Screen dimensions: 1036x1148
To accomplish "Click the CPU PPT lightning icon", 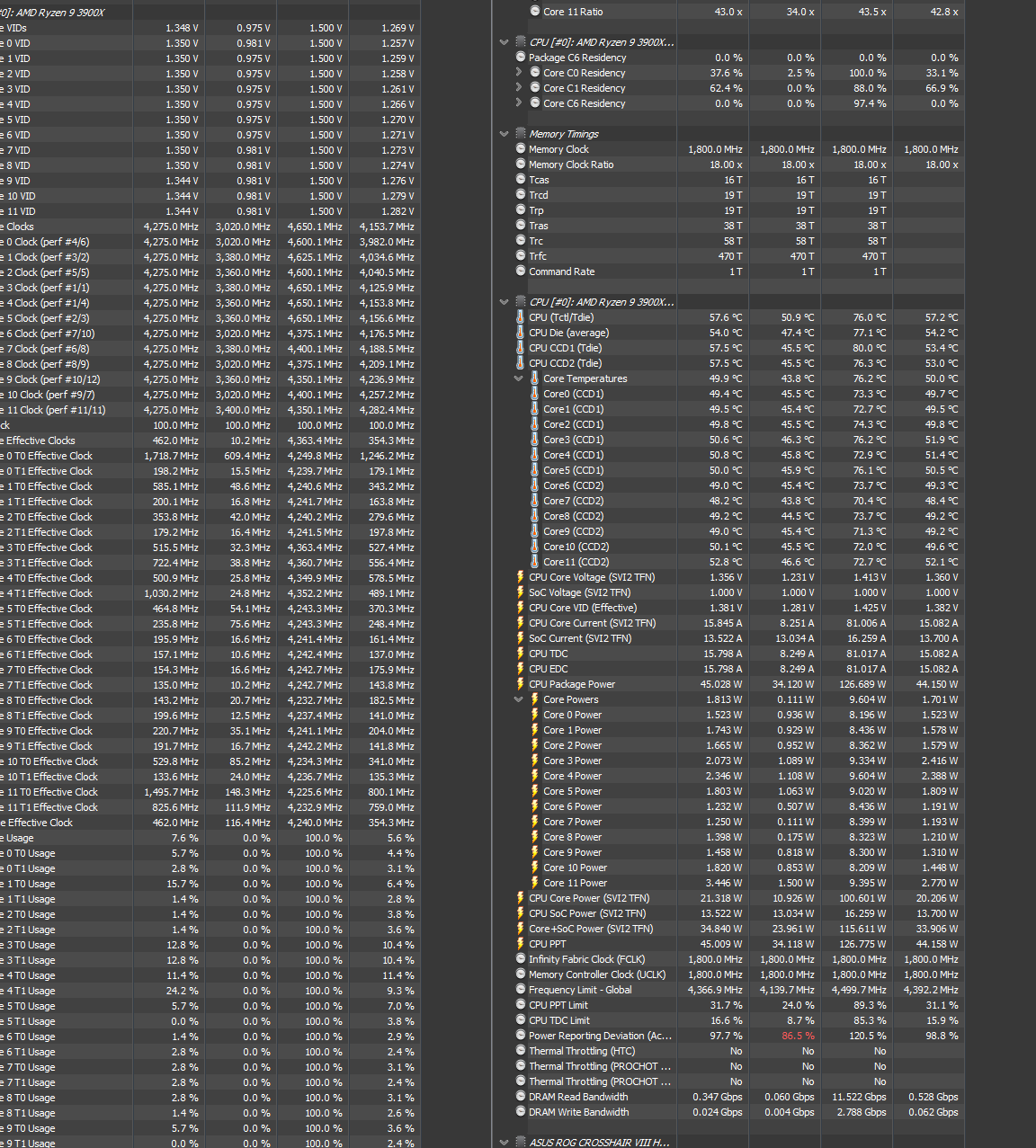I will (x=521, y=944).
